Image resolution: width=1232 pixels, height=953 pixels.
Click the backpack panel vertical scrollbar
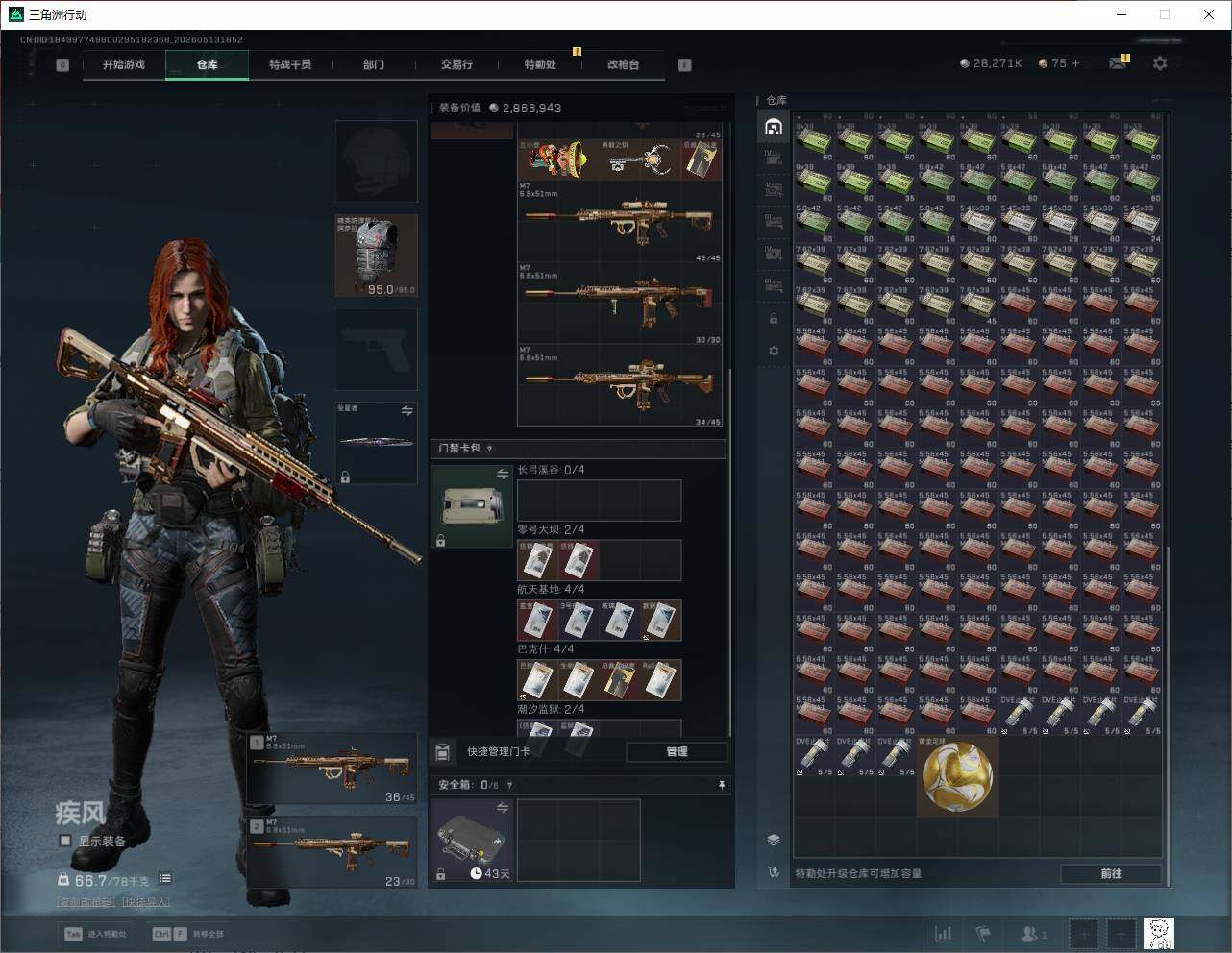point(729,552)
